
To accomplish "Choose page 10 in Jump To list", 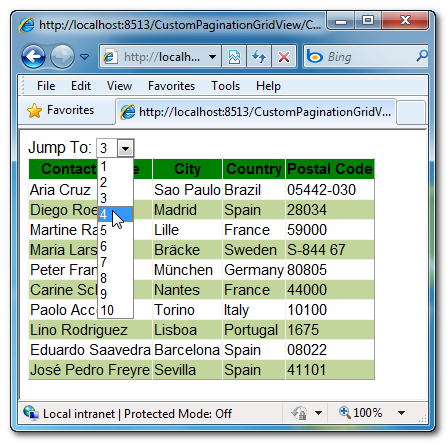I will pyautogui.click(x=115, y=310).
